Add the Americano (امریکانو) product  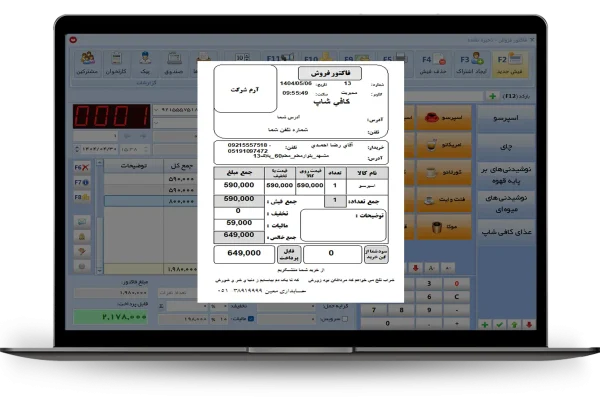pos(444,145)
